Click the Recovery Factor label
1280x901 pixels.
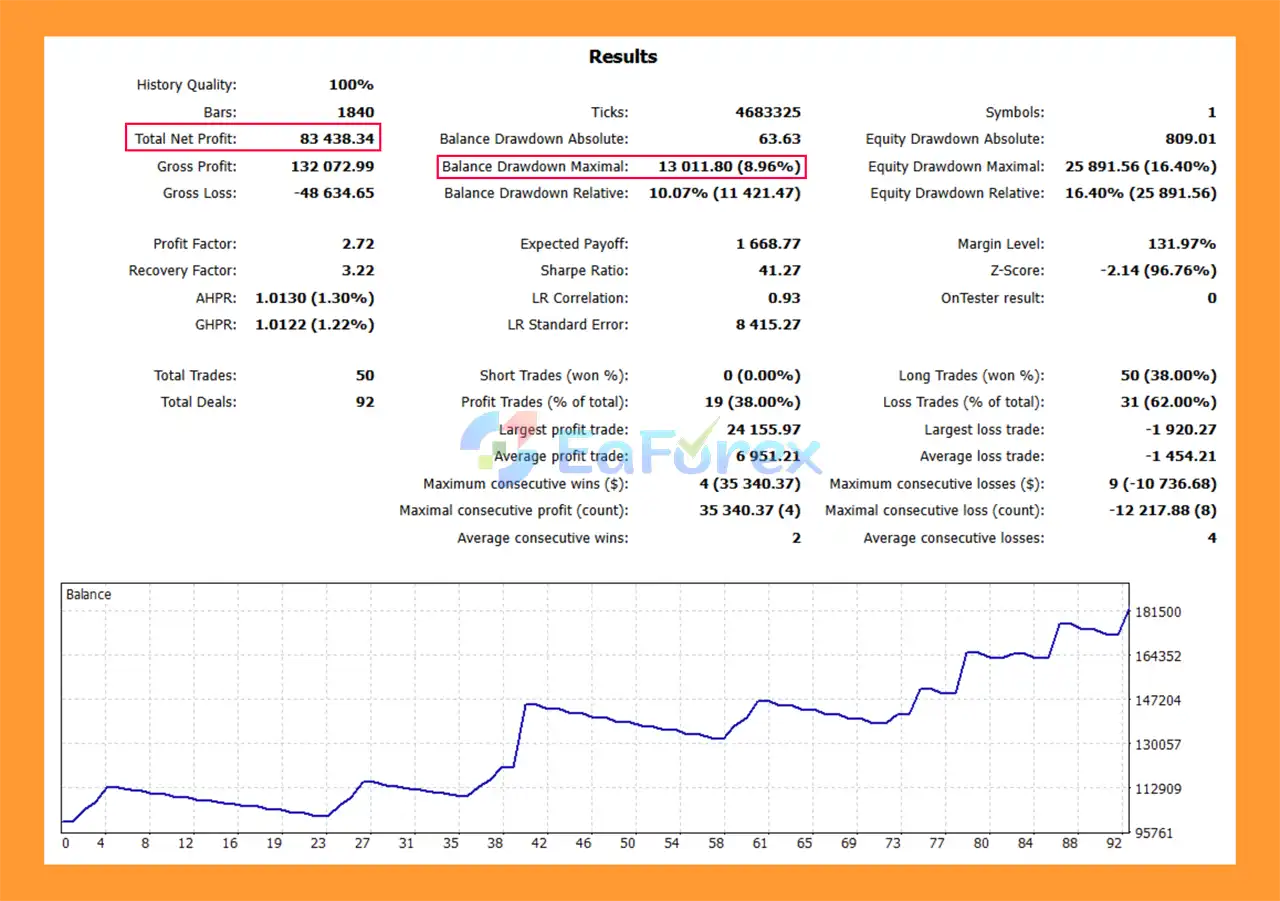(x=182, y=271)
